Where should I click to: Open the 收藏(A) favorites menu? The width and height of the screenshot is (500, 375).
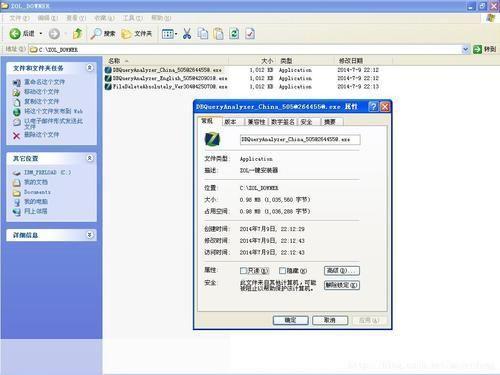pos(104,18)
